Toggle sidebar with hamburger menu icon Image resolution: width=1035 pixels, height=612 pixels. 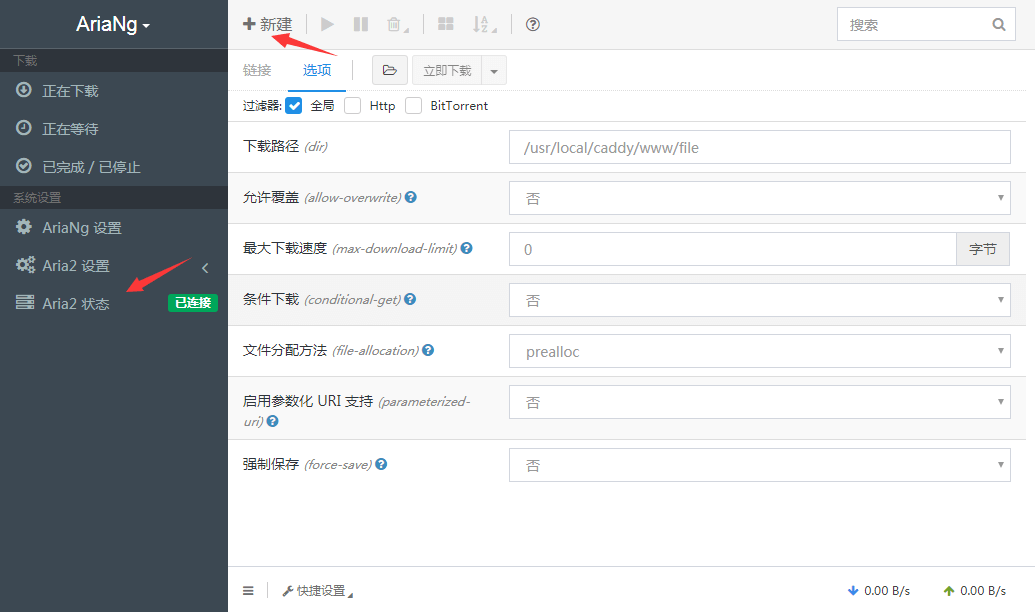click(x=248, y=591)
